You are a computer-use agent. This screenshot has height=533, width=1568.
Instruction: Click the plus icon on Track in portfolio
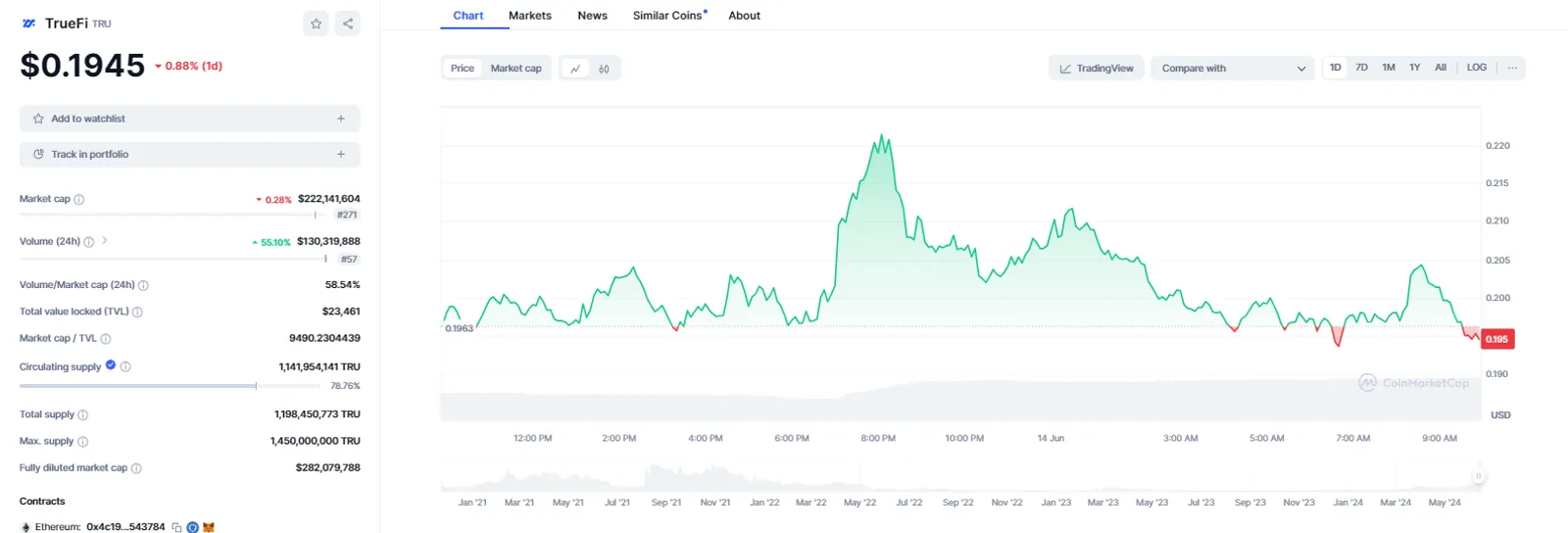click(x=341, y=154)
